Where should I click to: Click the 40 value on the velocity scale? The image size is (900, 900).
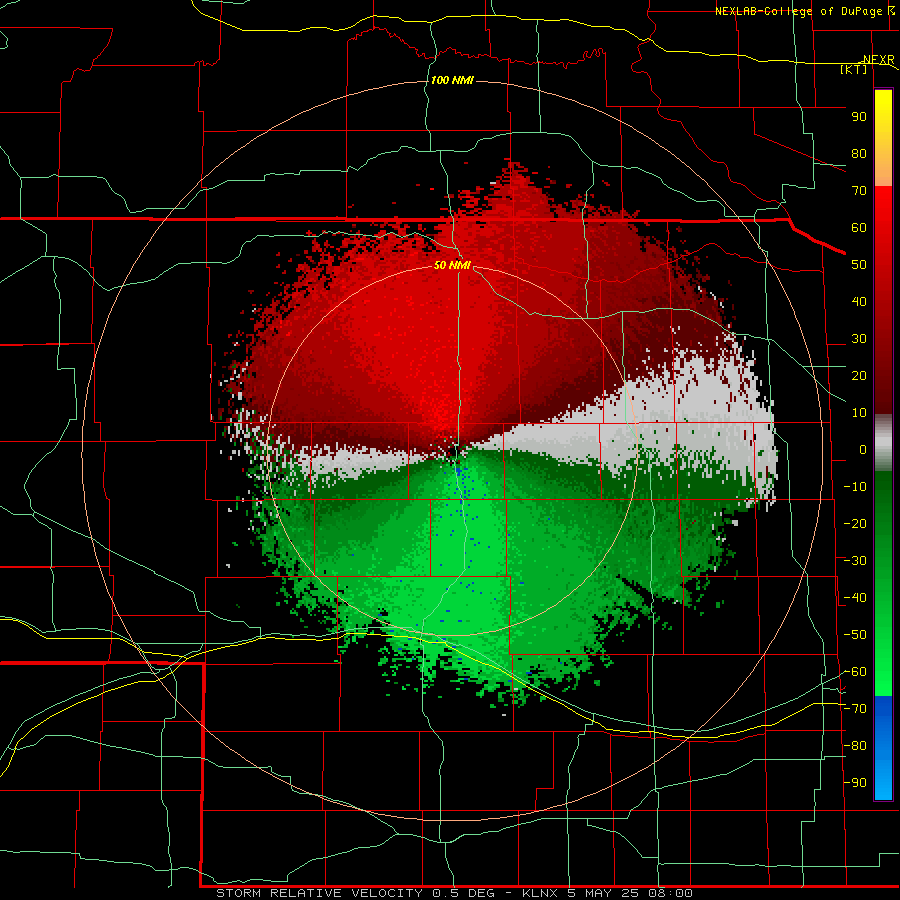coord(859,302)
